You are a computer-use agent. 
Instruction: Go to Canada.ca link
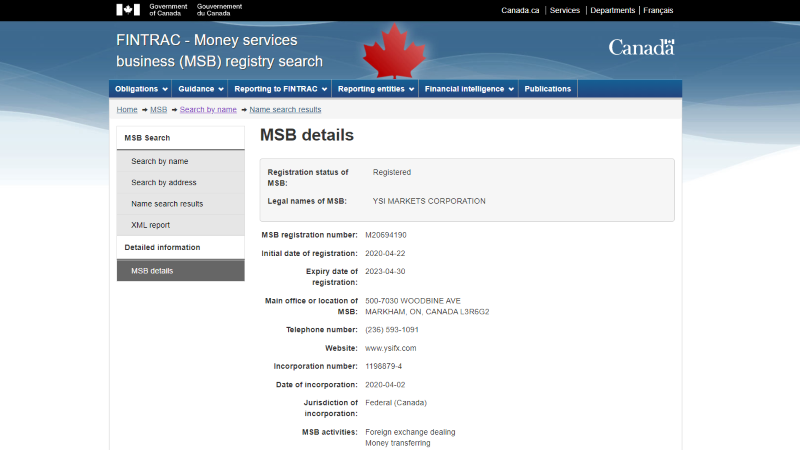pyautogui.click(x=520, y=10)
